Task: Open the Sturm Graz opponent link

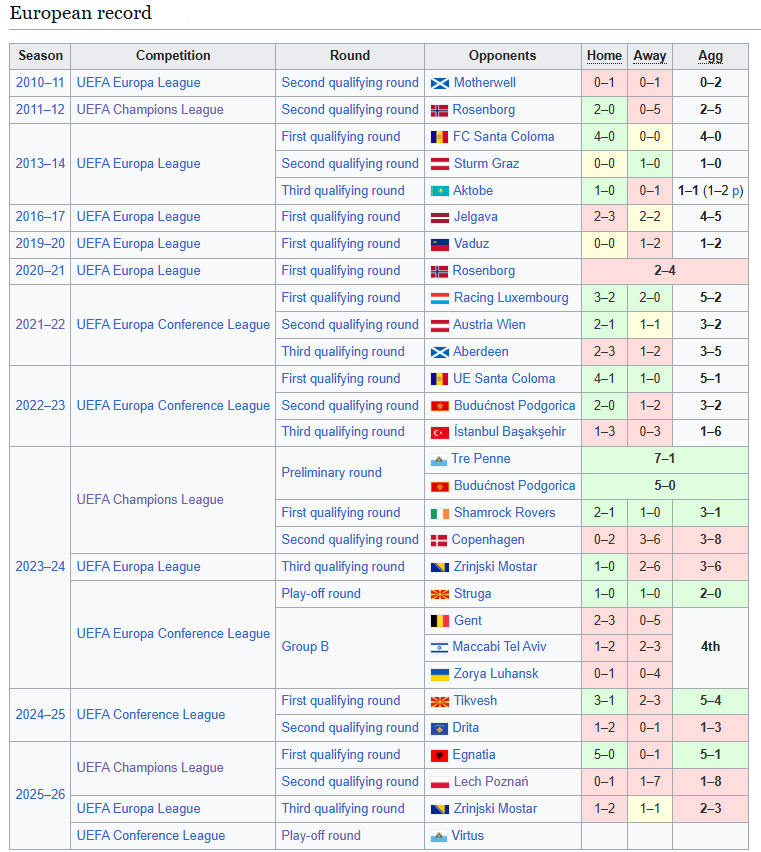Action: (486, 164)
